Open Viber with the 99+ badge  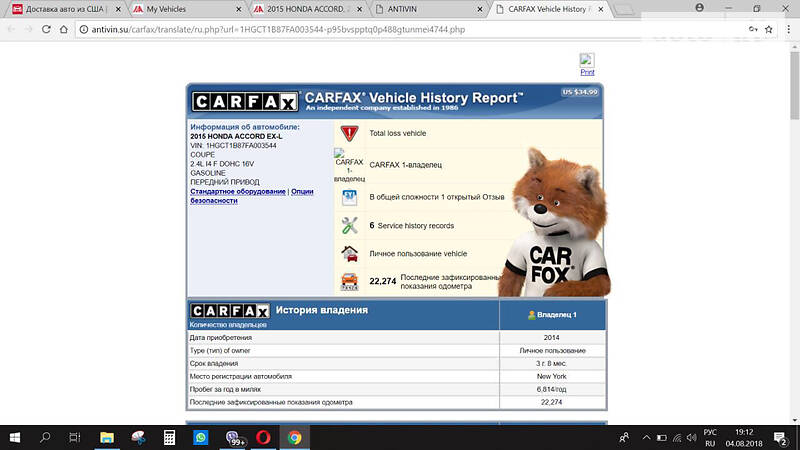pyautogui.click(x=233, y=437)
